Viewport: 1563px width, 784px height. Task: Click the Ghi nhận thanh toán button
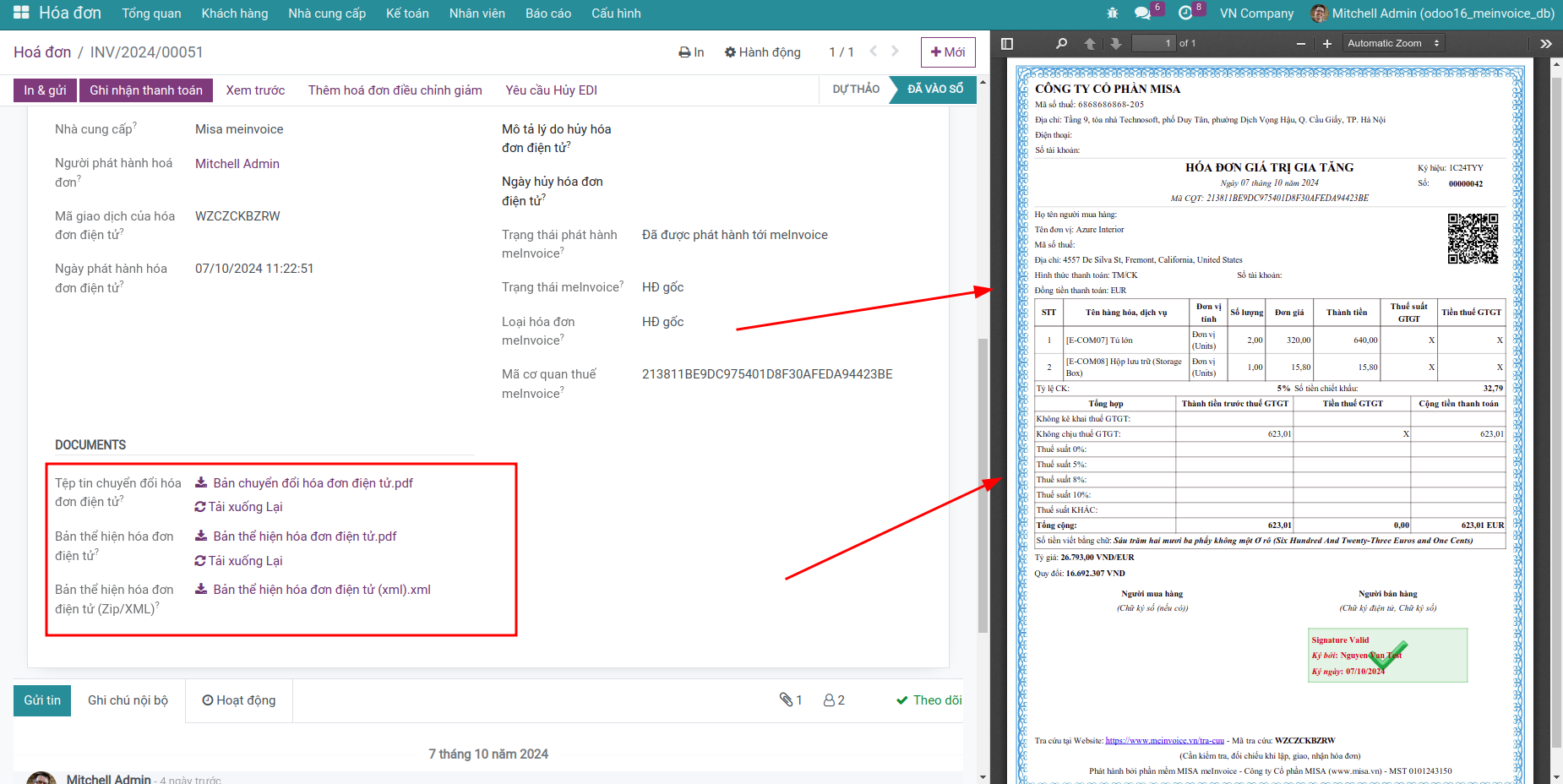[146, 90]
